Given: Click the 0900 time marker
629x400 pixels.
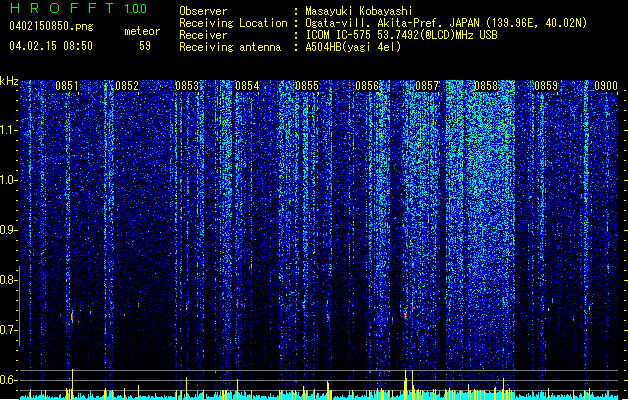Looking at the screenshot, I should click(606, 86).
